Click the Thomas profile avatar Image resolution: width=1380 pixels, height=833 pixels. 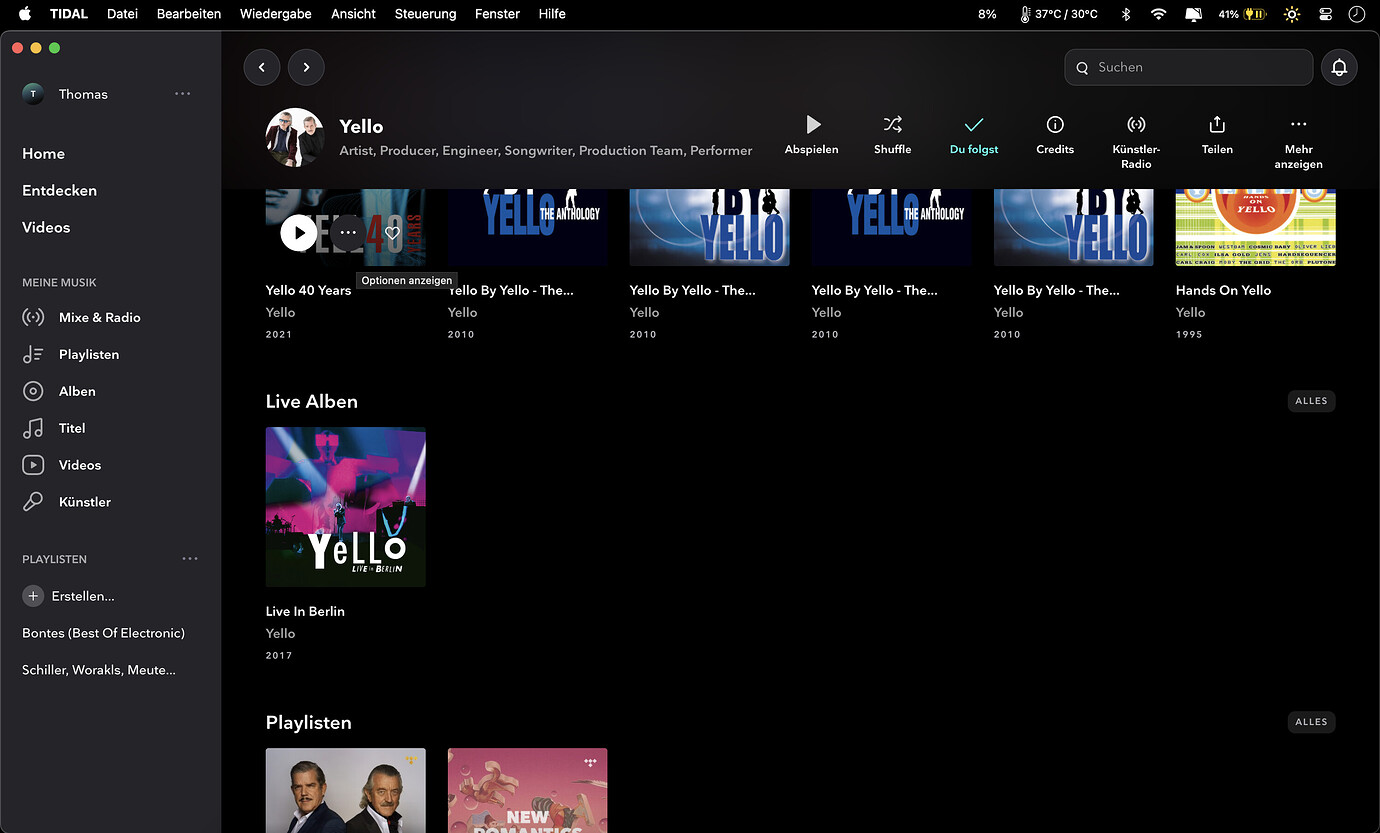[33, 94]
